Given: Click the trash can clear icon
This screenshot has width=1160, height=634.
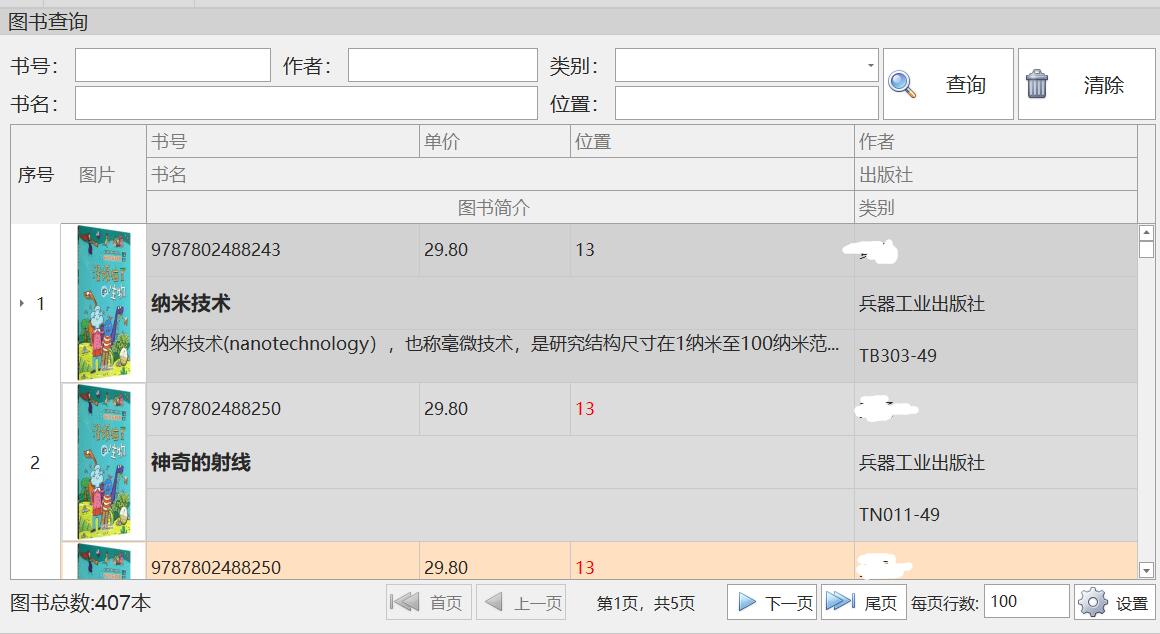Looking at the screenshot, I should 1036,84.
